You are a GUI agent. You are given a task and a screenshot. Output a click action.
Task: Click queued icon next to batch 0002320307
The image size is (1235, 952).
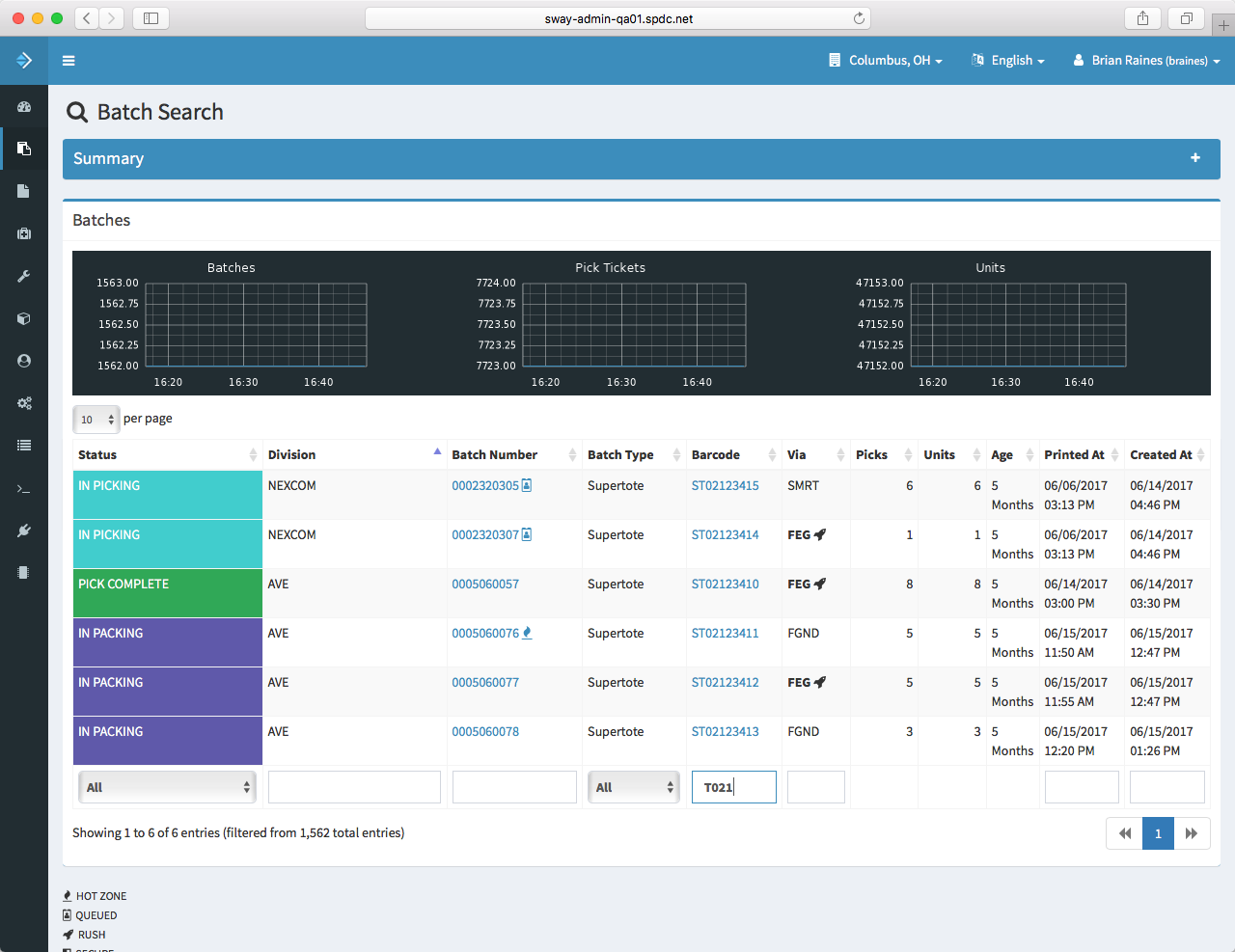[527, 534]
